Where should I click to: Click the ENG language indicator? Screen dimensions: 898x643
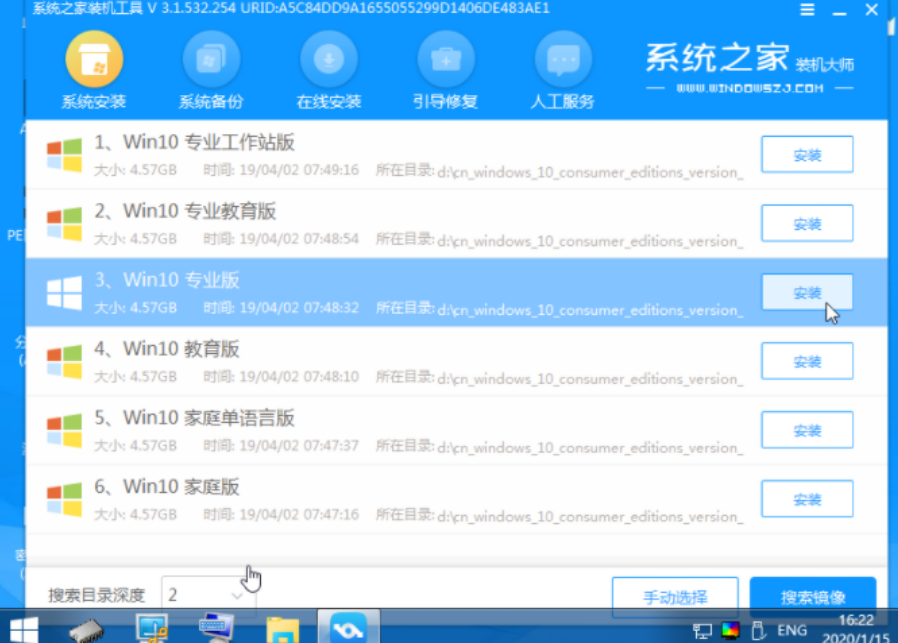(x=792, y=630)
